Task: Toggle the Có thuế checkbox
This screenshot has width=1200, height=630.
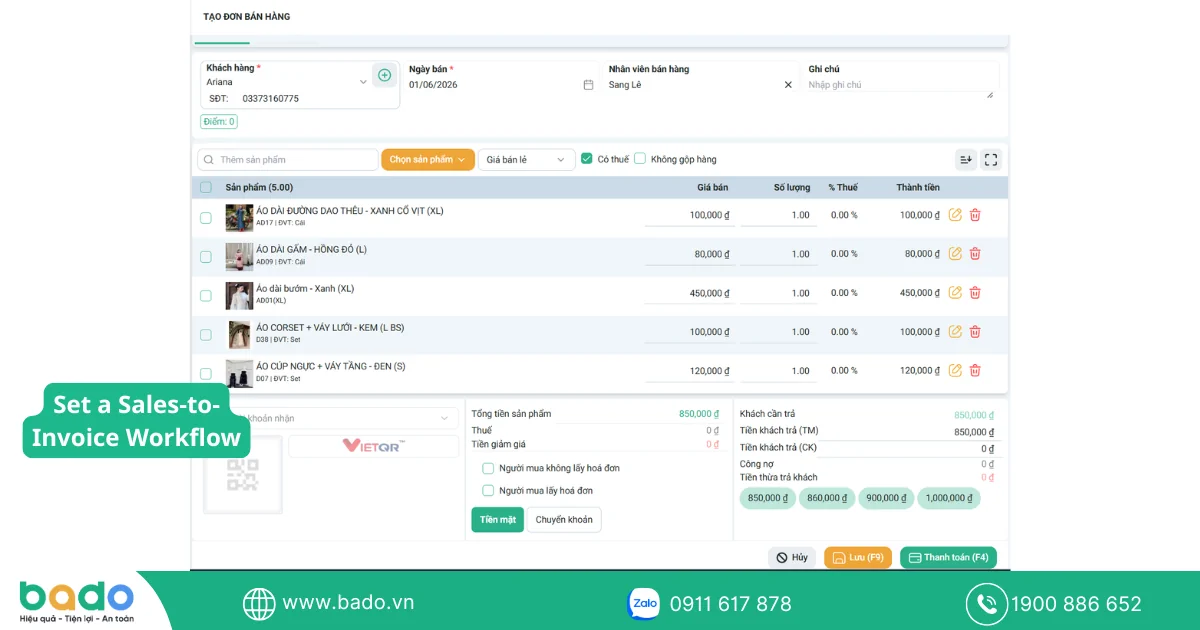Action: [x=587, y=159]
